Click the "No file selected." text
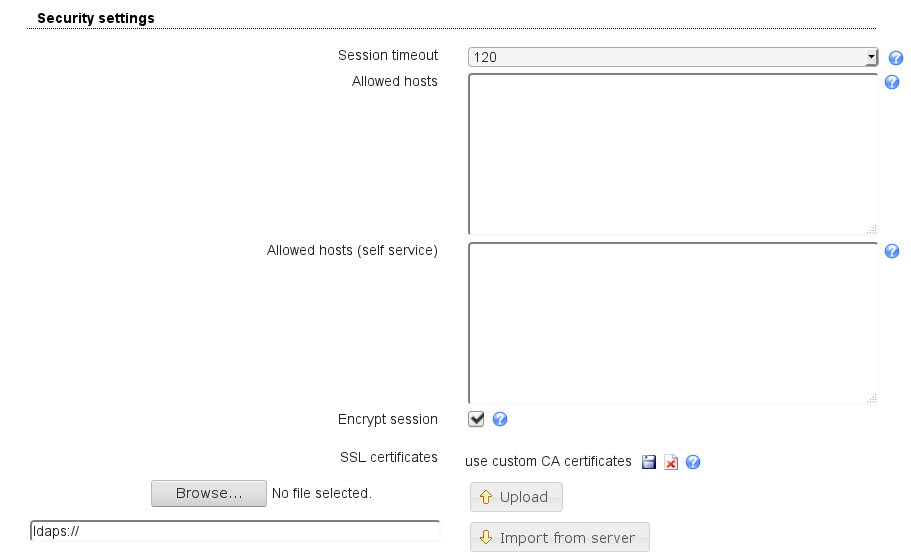This screenshot has width=911, height=556. click(322, 493)
